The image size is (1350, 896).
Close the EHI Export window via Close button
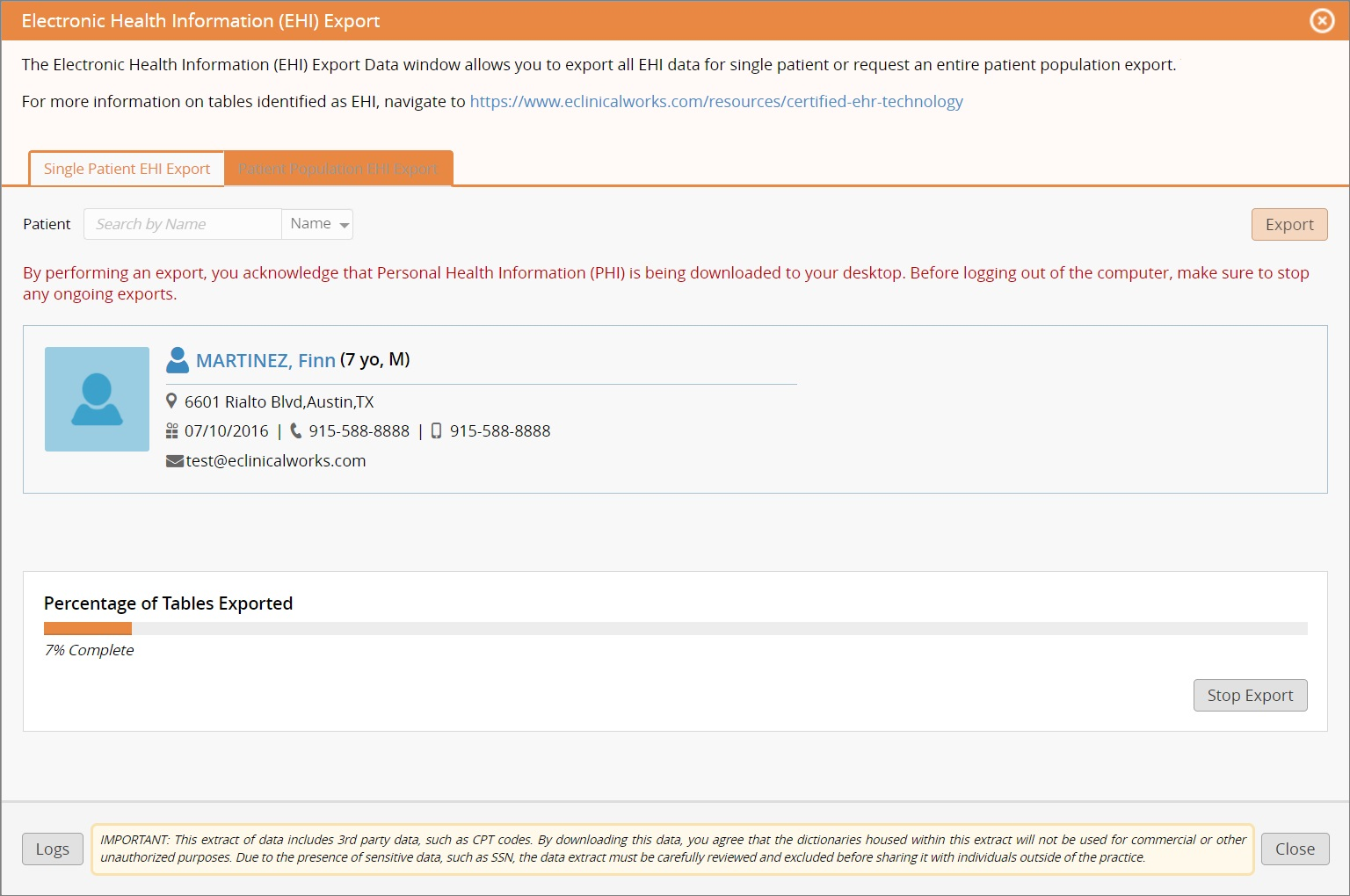[1295, 849]
